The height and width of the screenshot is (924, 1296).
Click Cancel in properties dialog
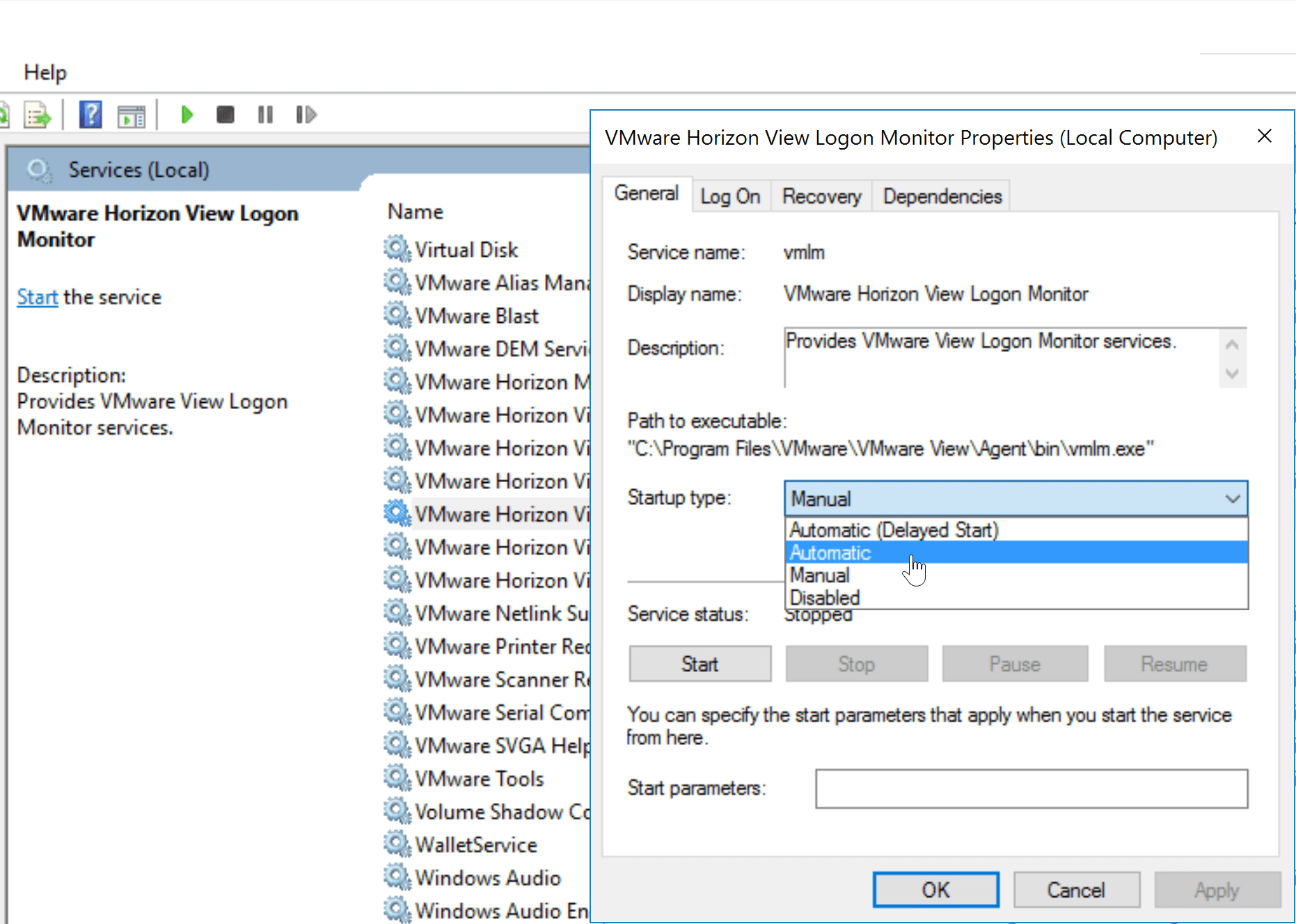point(1076,890)
